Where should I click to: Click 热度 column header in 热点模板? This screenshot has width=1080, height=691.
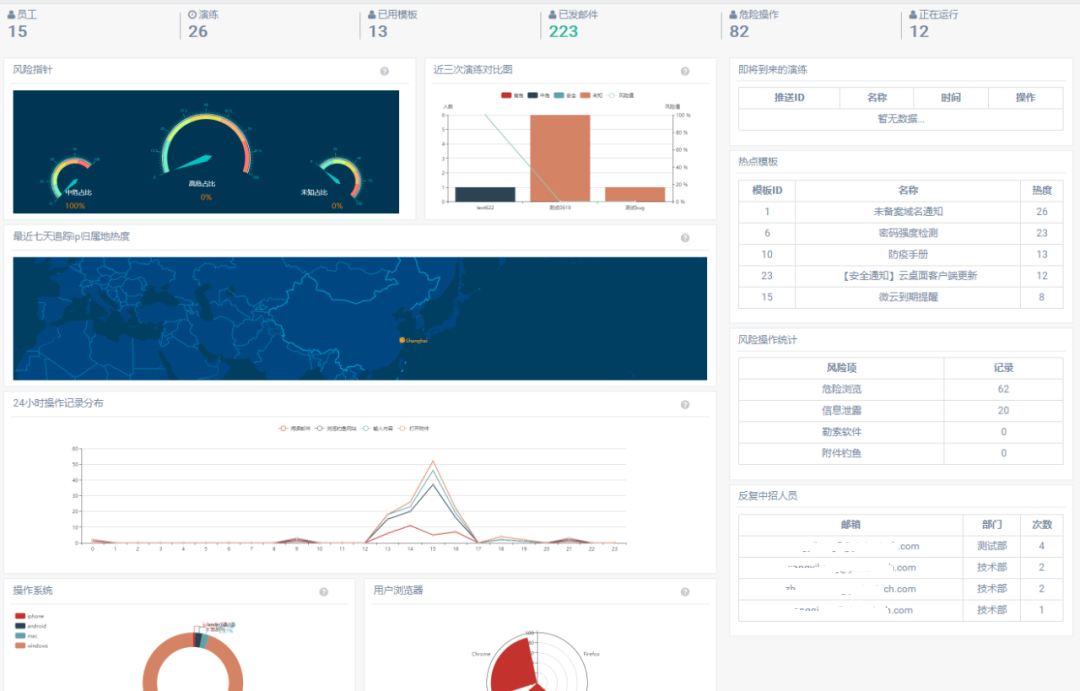1042,190
